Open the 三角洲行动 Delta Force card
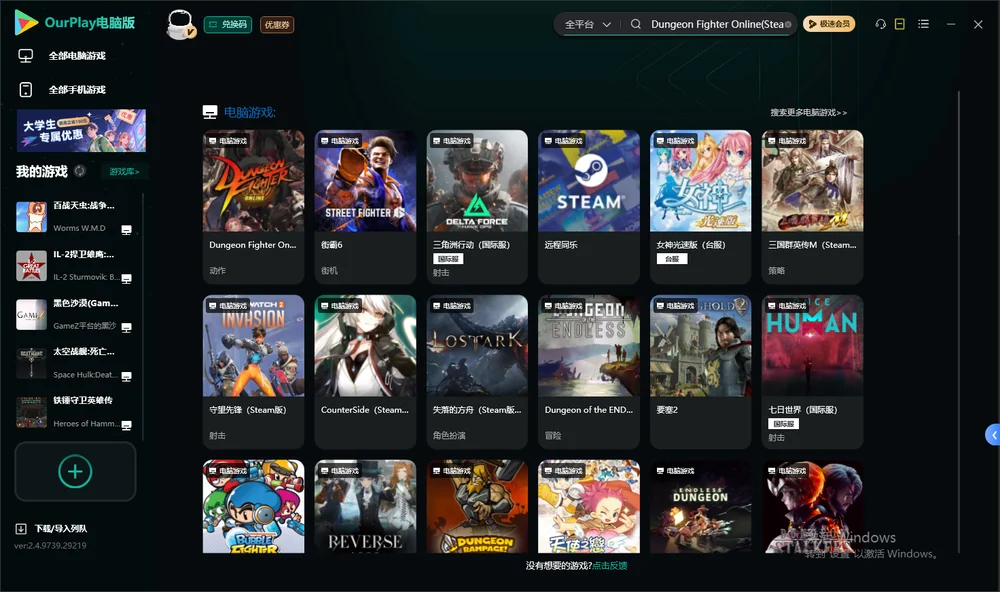 (477, 207)
